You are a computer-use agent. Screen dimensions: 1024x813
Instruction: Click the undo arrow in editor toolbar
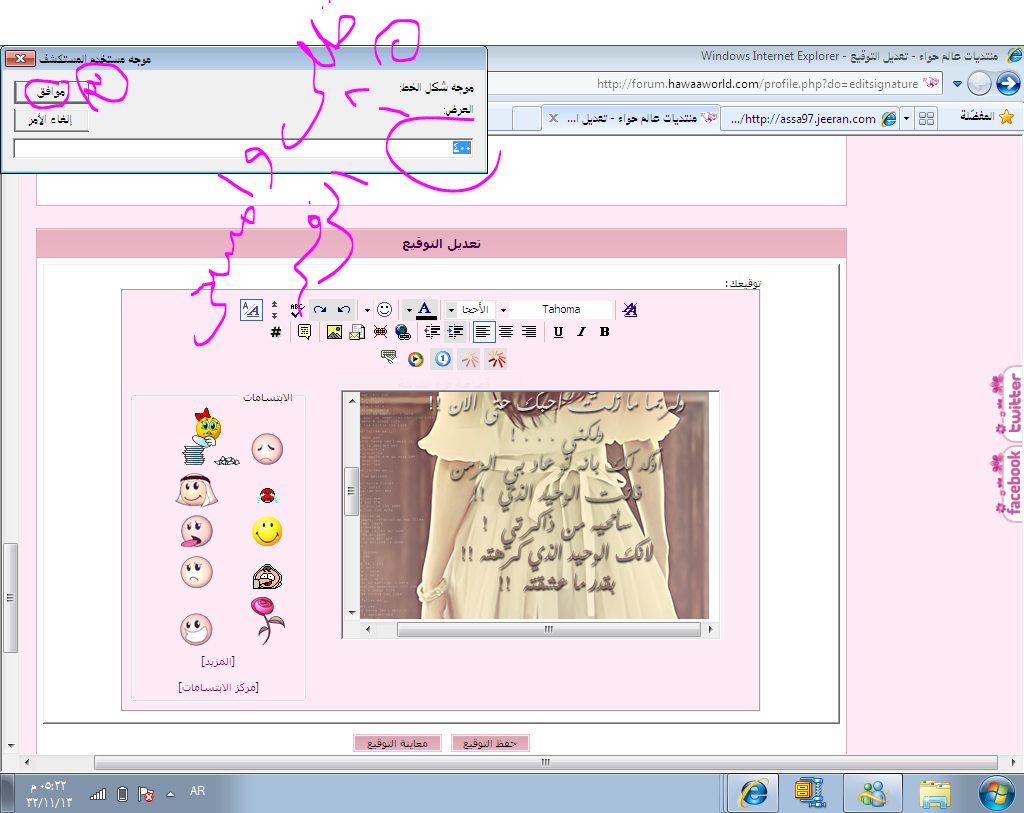pos(344,310)
